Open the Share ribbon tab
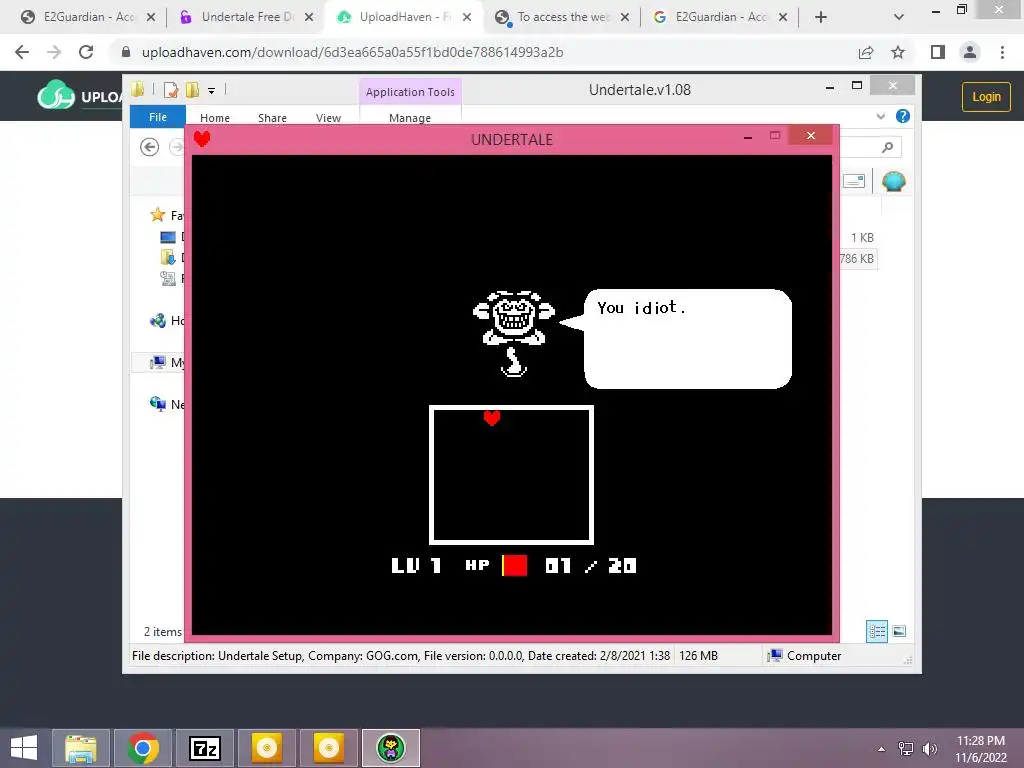1024x768 pixels. point(272,118)
